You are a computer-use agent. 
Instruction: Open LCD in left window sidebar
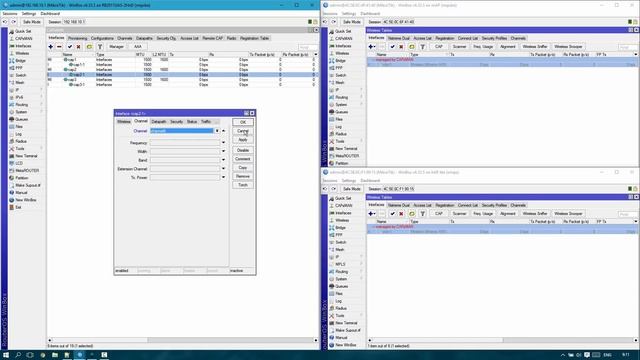pyautogui.click(x=19, y=164)
